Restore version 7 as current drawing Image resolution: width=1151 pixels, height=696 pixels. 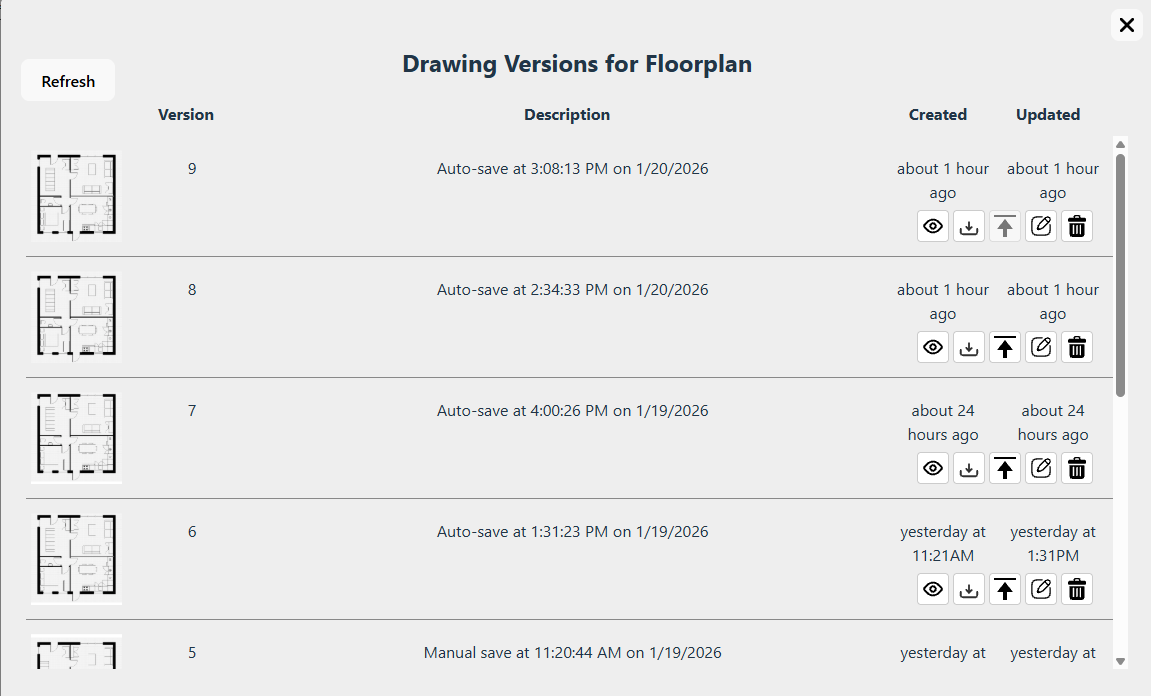coord(1005,469)
